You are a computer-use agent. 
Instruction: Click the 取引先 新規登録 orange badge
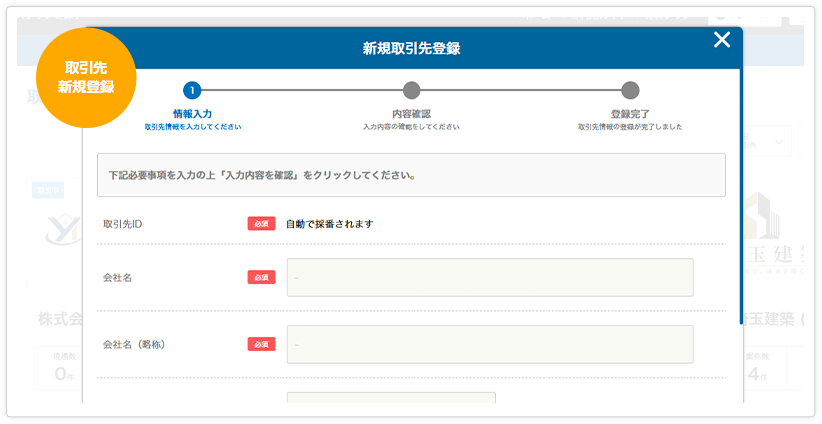[x=86, y=78]
